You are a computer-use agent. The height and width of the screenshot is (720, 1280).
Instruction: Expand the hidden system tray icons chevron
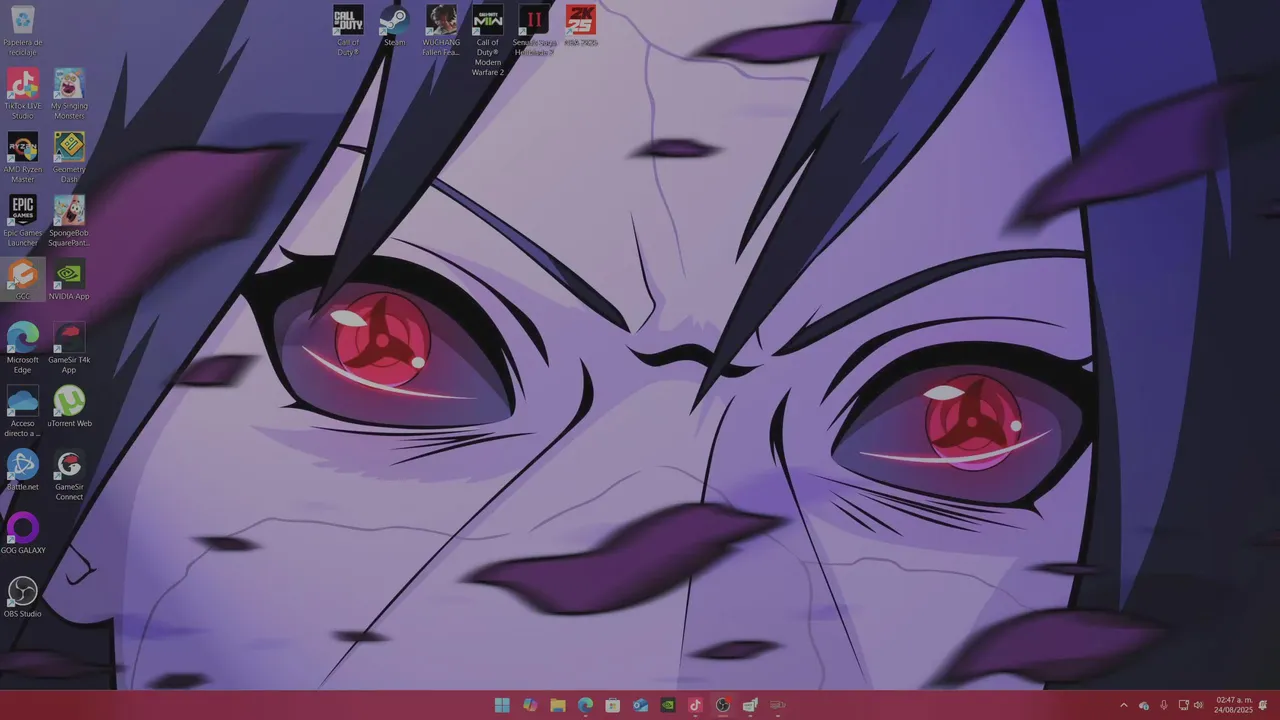coord(1123,705)
